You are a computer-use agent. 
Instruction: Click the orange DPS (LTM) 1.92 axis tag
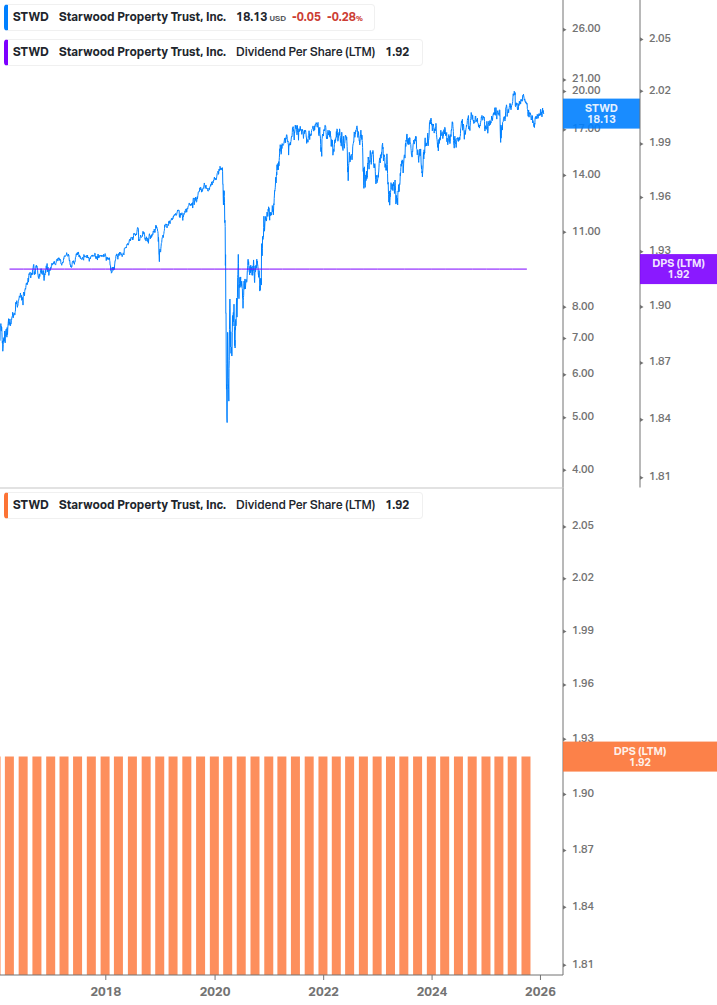[x=640, y=756]
